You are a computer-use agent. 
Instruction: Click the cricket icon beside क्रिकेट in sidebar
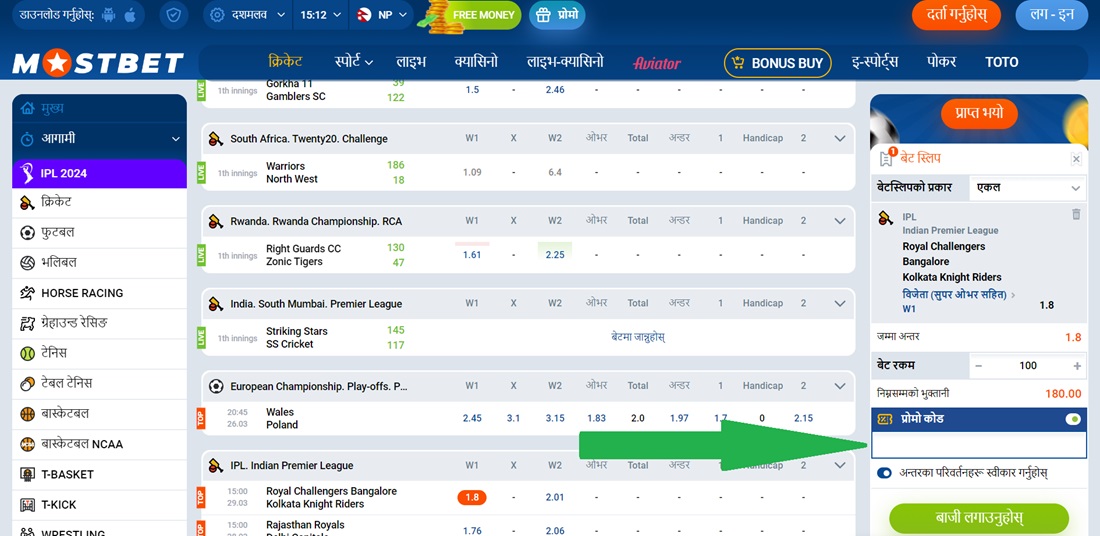27,203
